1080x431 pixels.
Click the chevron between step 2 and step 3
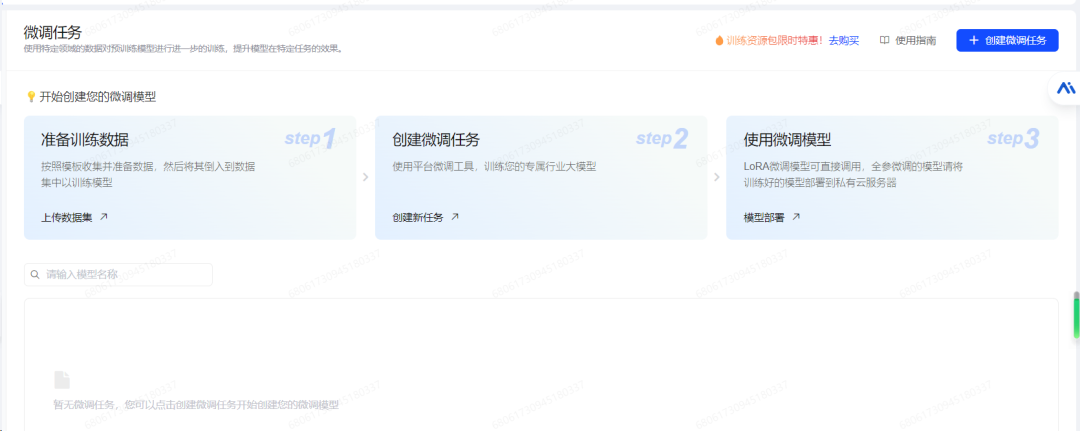[x=717, y=178]
